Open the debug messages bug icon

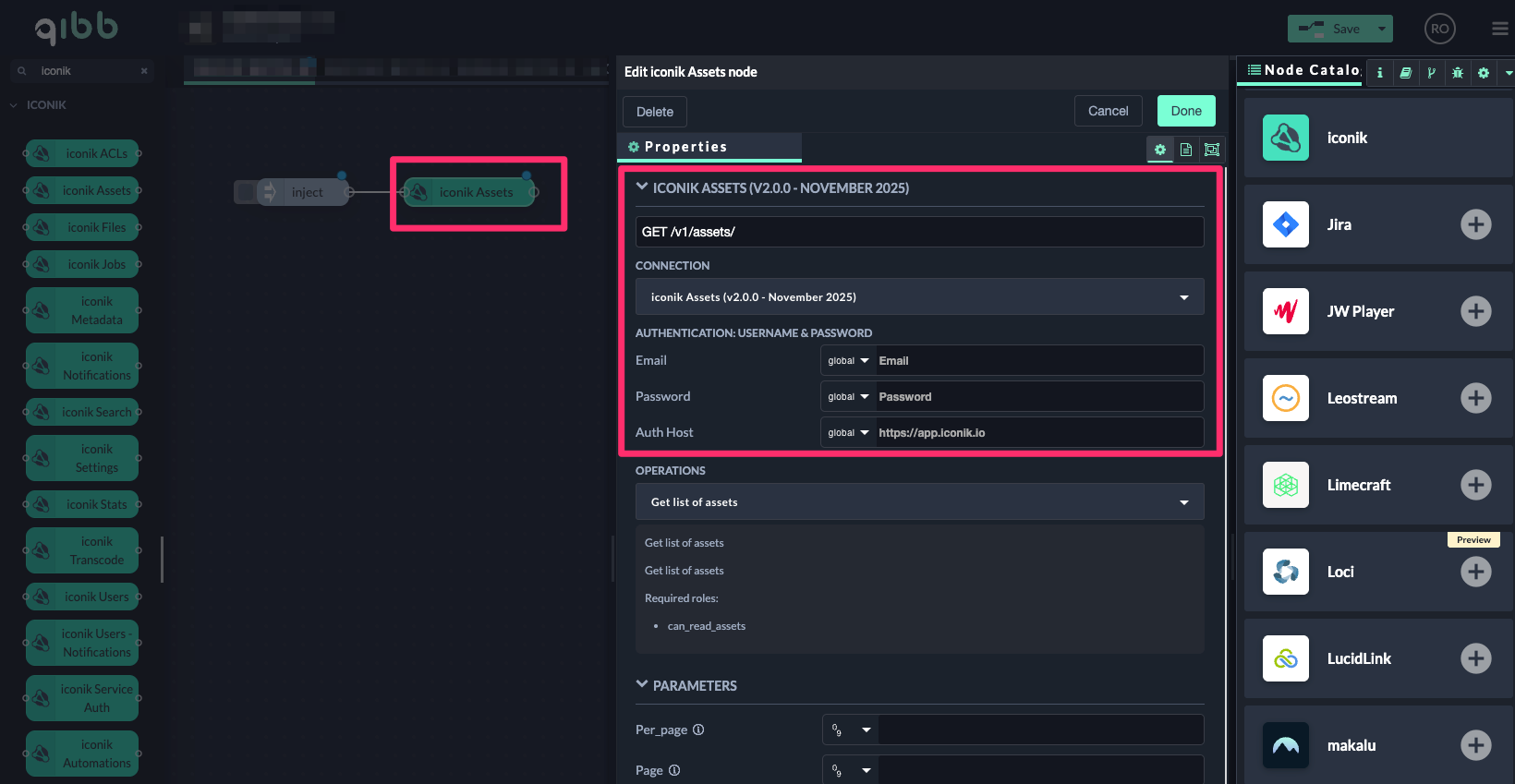coord(1457,72)
